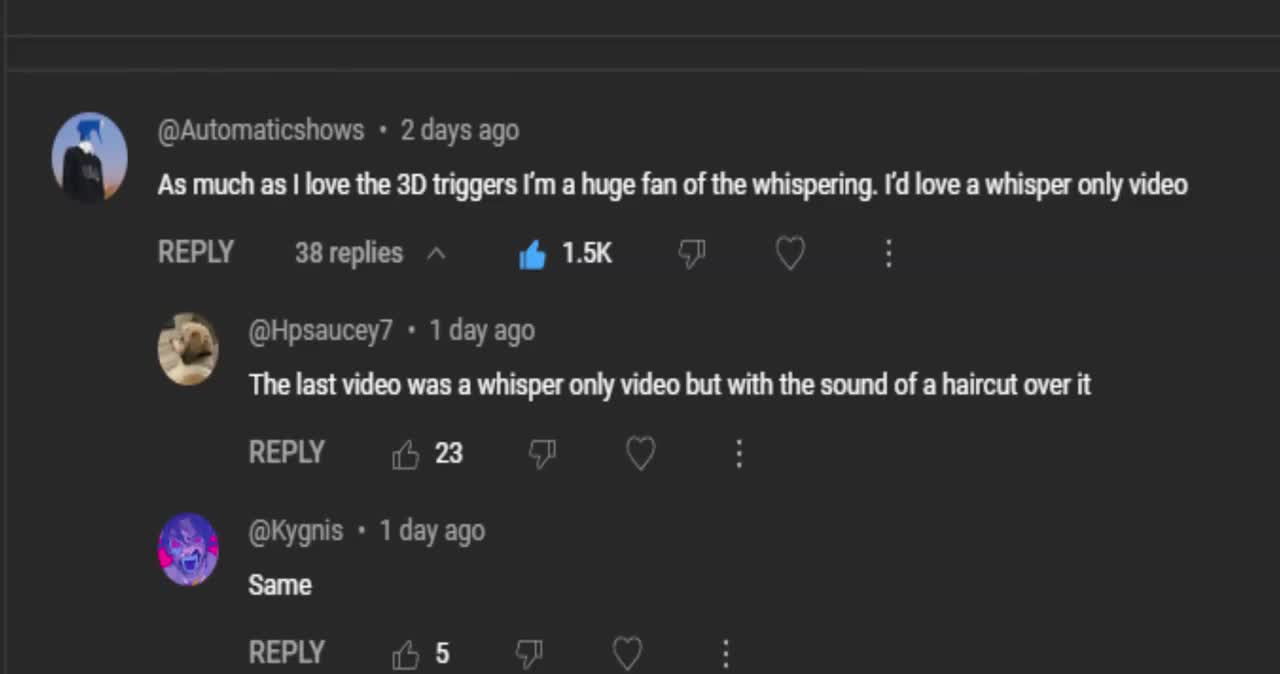
Task: Heart the Automaticshows comment
Action: click(x=790, y=254)
